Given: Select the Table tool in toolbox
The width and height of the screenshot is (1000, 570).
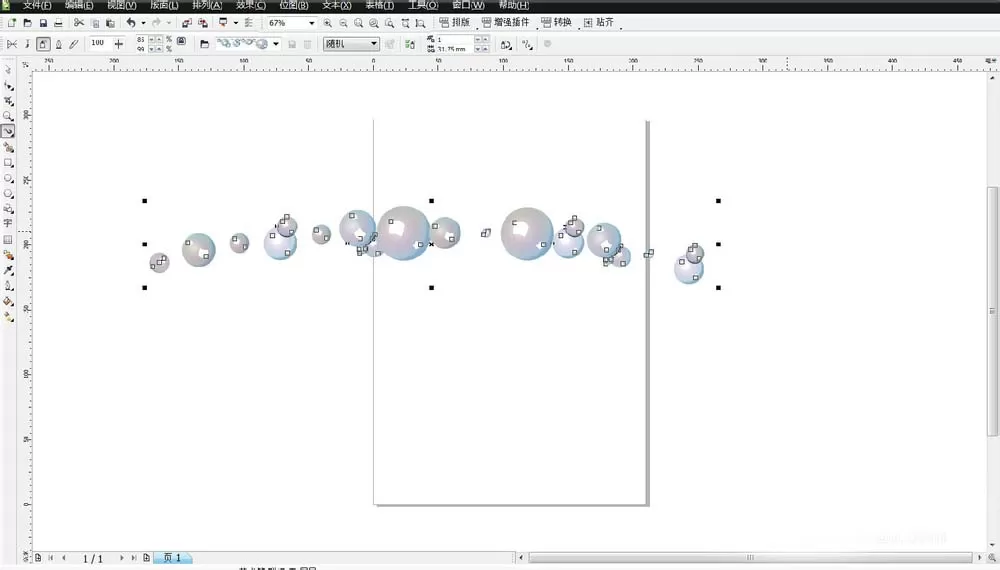Looking at the screenshot, I should coord(8,240).
